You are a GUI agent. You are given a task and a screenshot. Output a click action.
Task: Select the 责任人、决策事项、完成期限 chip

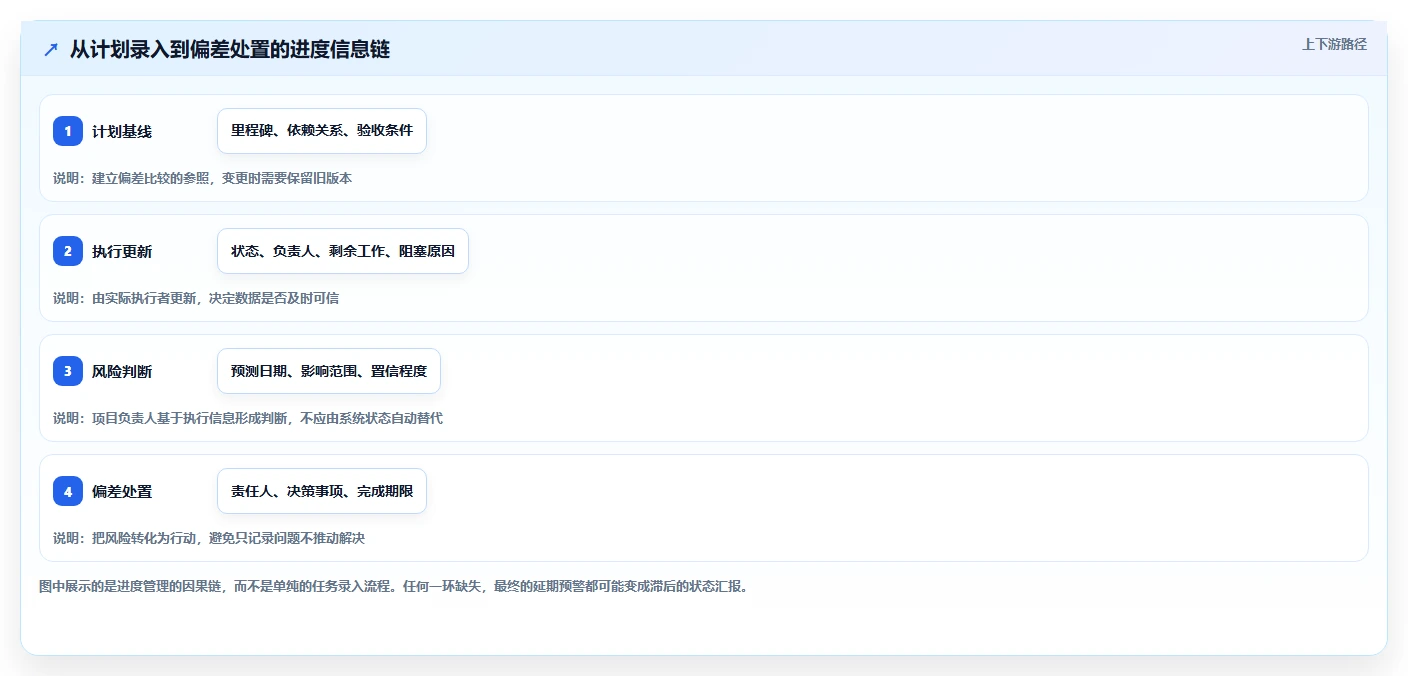(322, 491)
